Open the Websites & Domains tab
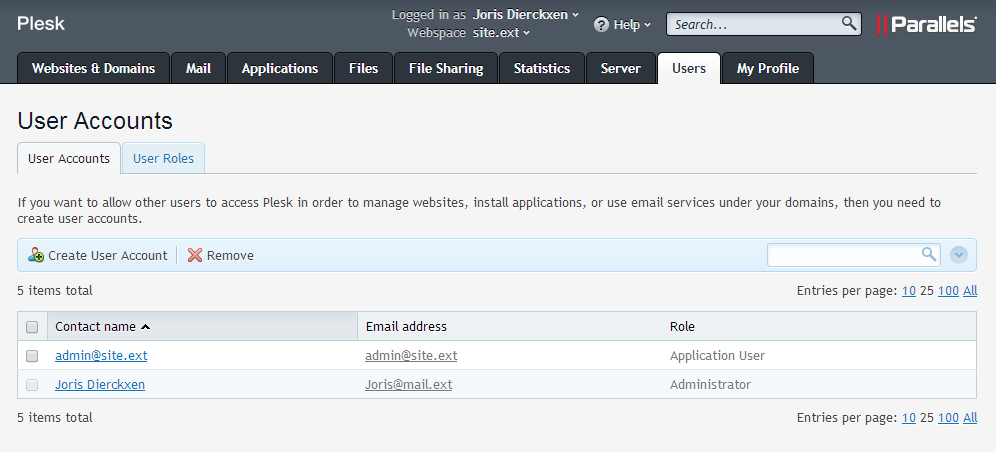Viewport: 996px width, 452px height. (x=93, y=68)
